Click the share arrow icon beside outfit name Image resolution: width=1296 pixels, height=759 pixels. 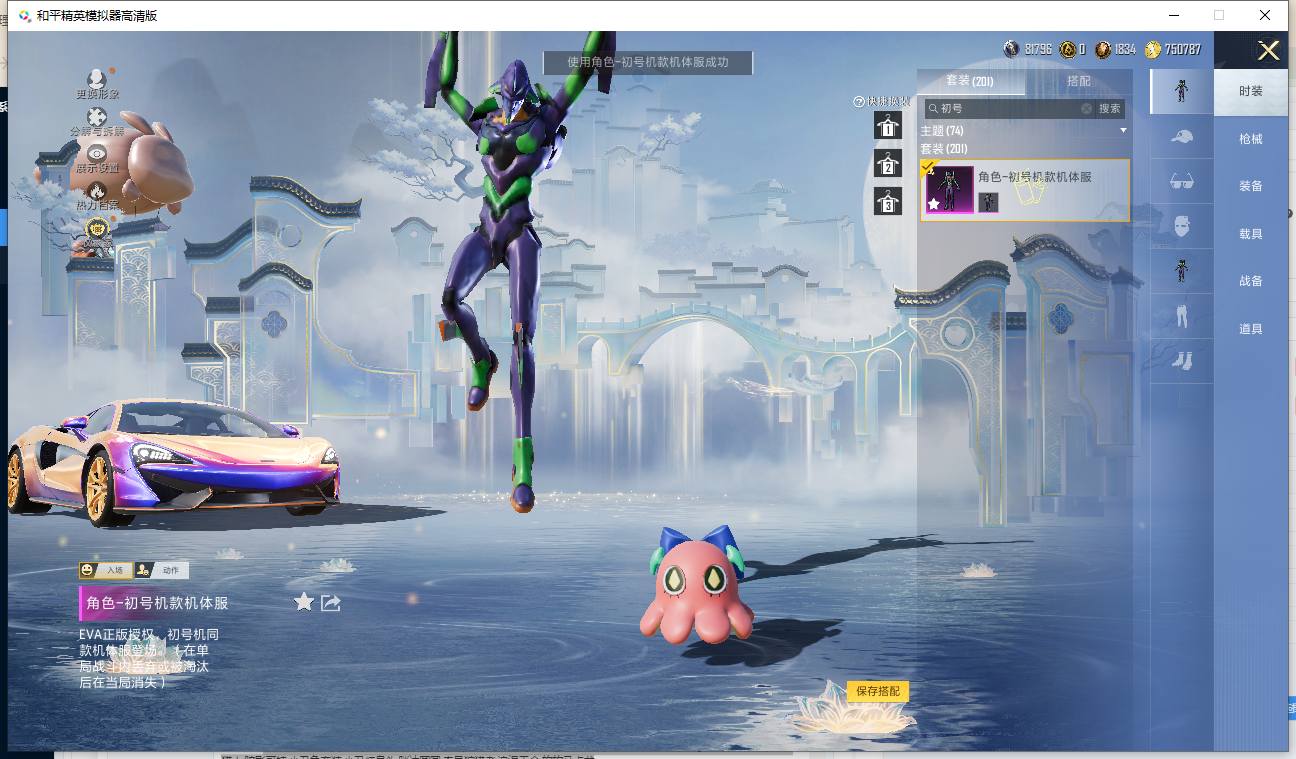coord(331,602)
